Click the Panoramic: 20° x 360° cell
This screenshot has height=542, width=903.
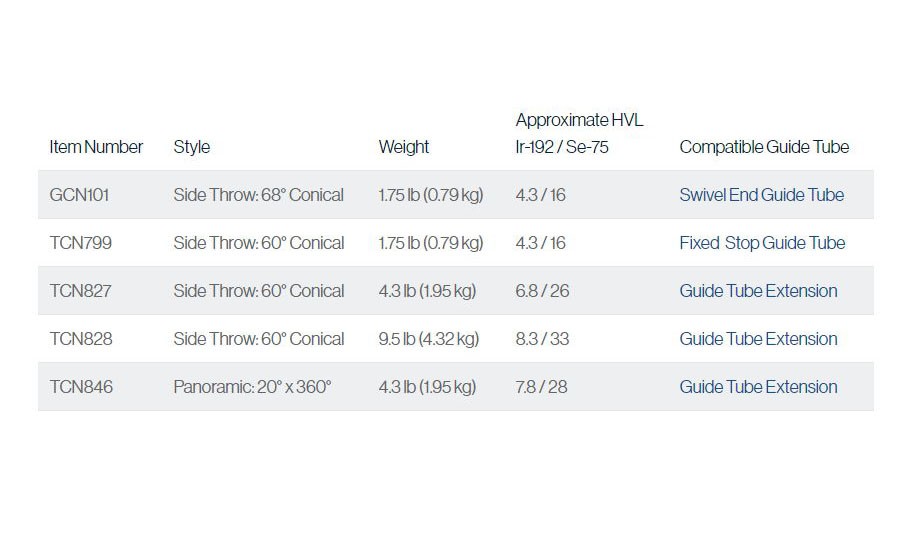pos(252,386)
